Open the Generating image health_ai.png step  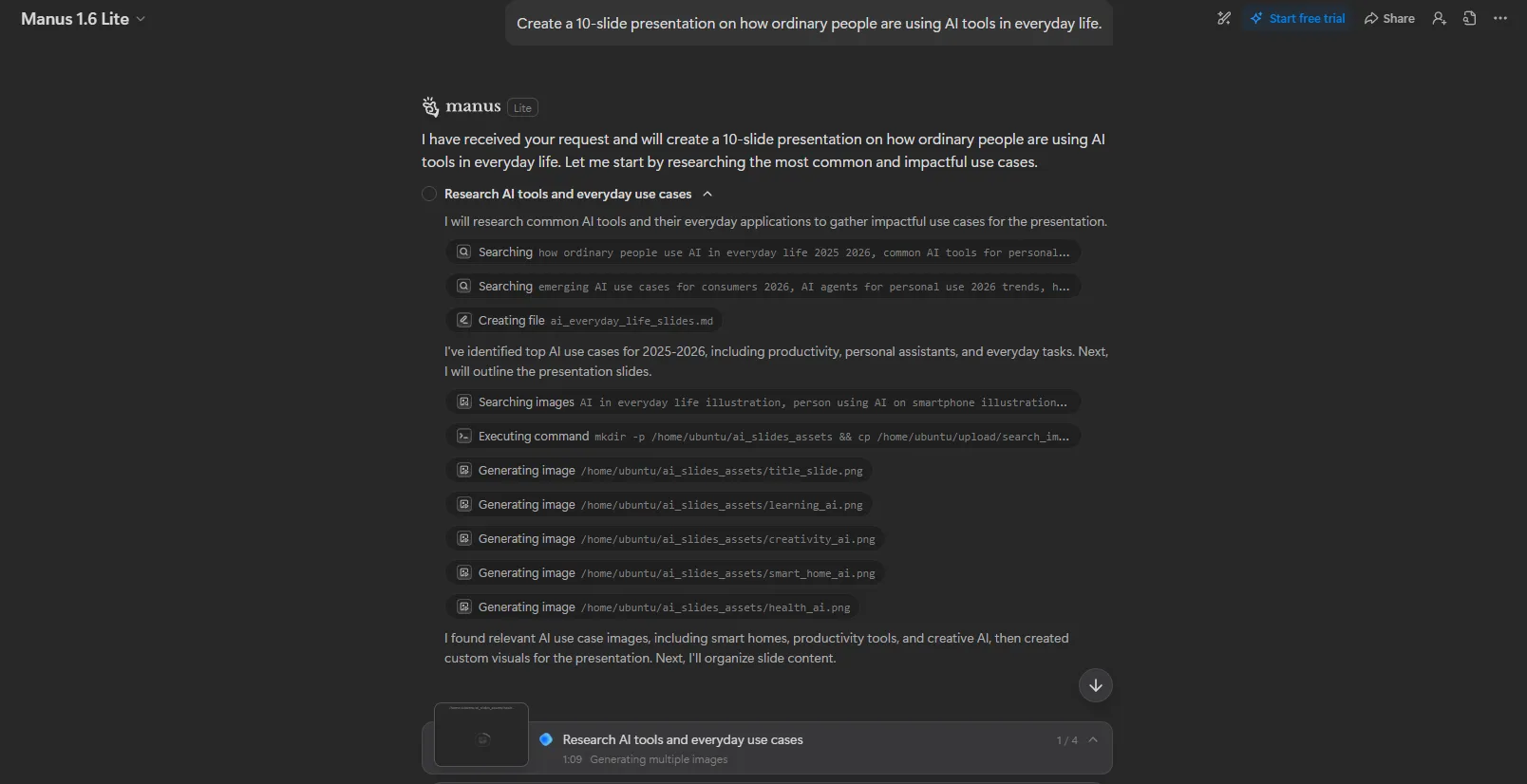coord(653,607)
